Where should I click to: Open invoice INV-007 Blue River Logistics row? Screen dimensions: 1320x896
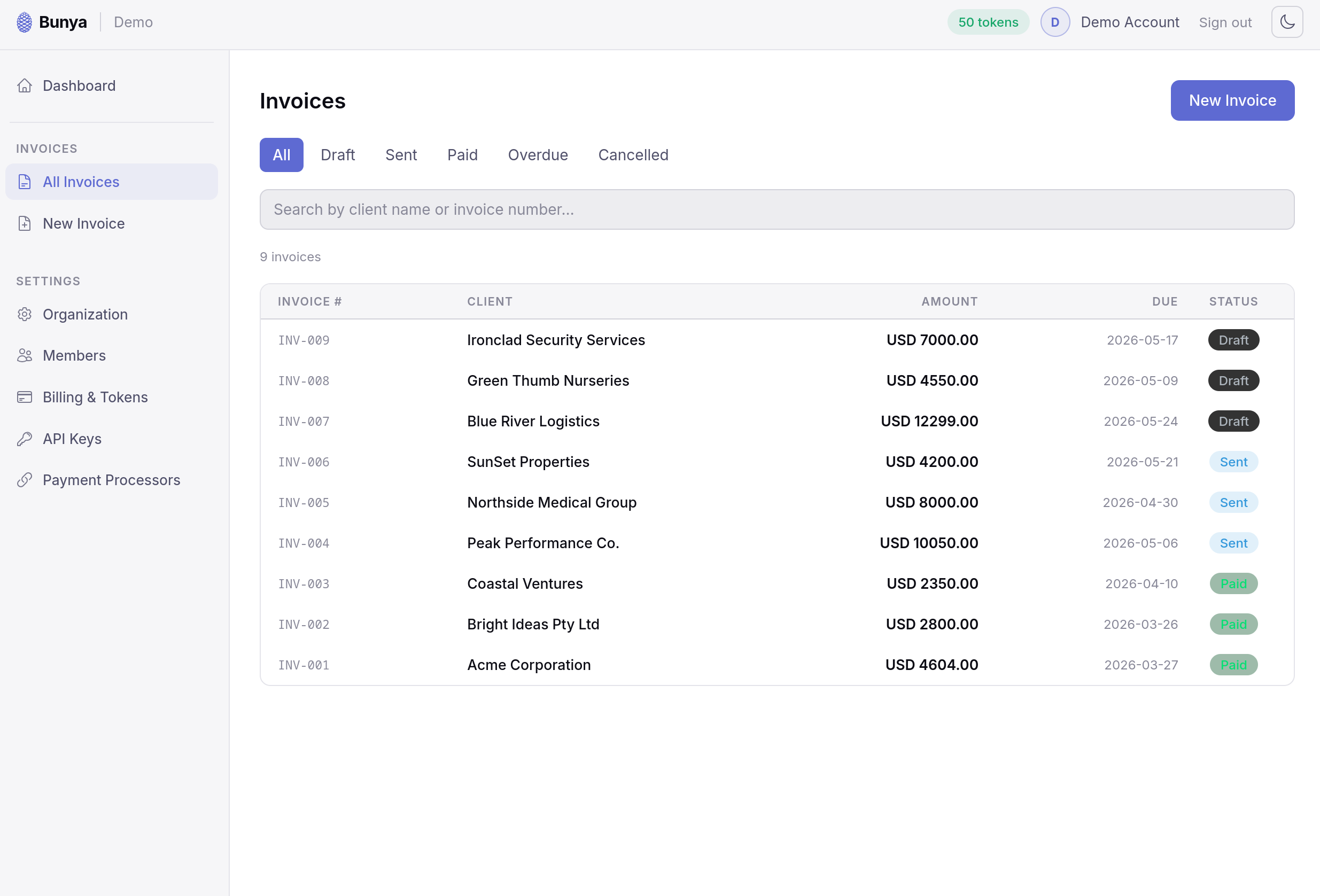pos(533,422)
